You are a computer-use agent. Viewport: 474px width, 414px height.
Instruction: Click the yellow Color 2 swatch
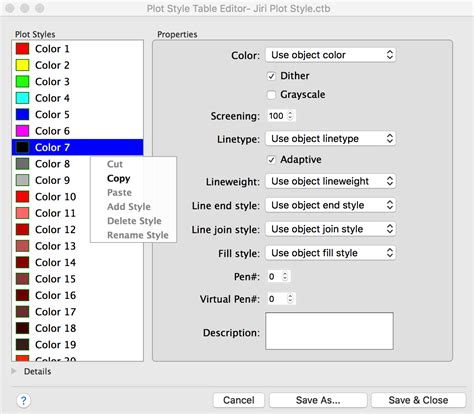pyautogui.click(x=22, y=65)
